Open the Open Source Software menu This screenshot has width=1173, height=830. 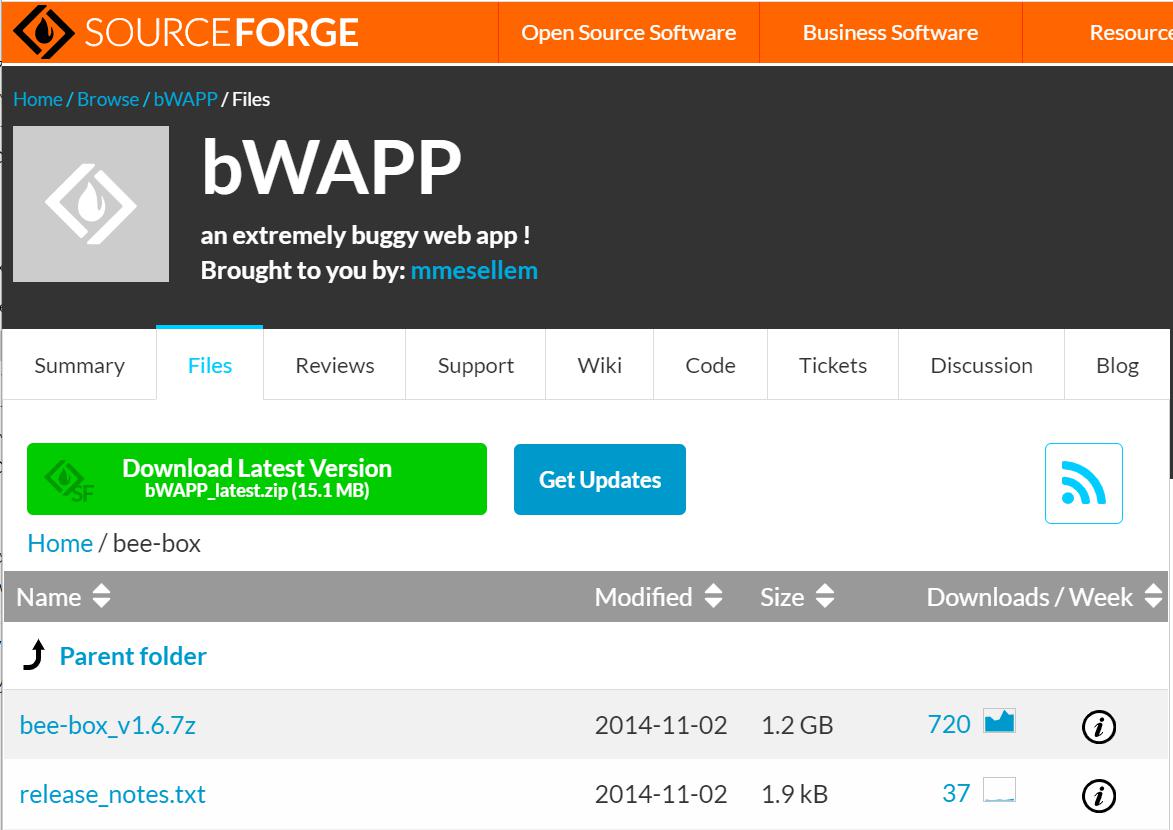tap(628, 32)
